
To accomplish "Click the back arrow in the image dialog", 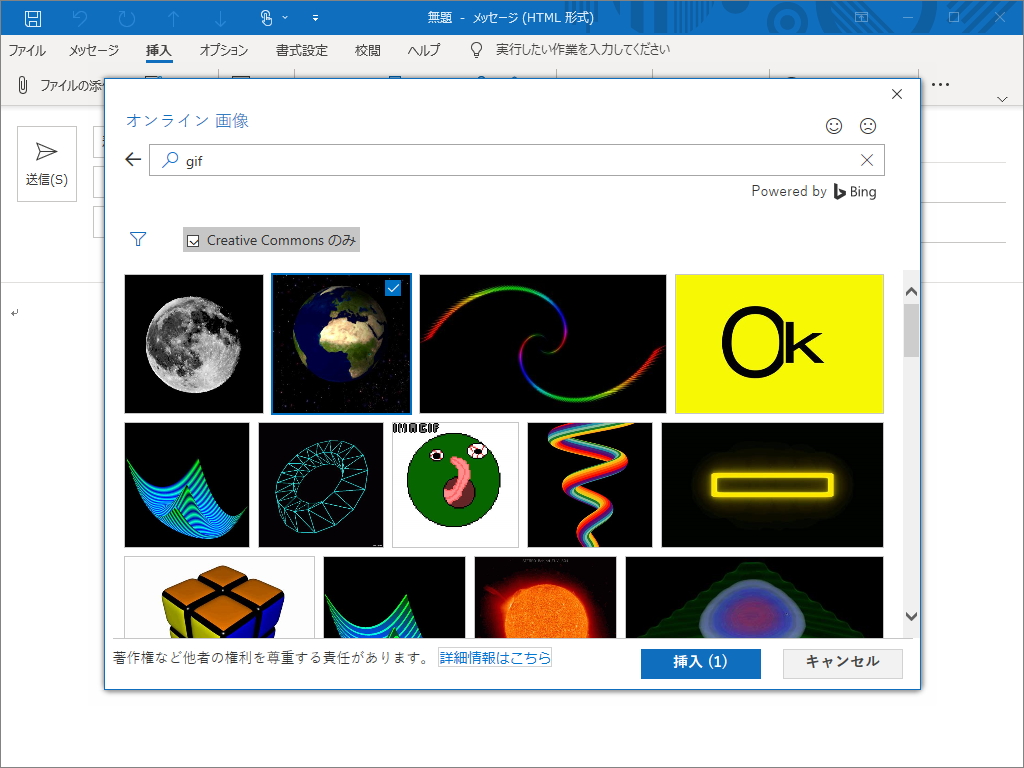I will click(x=133, y=159).
